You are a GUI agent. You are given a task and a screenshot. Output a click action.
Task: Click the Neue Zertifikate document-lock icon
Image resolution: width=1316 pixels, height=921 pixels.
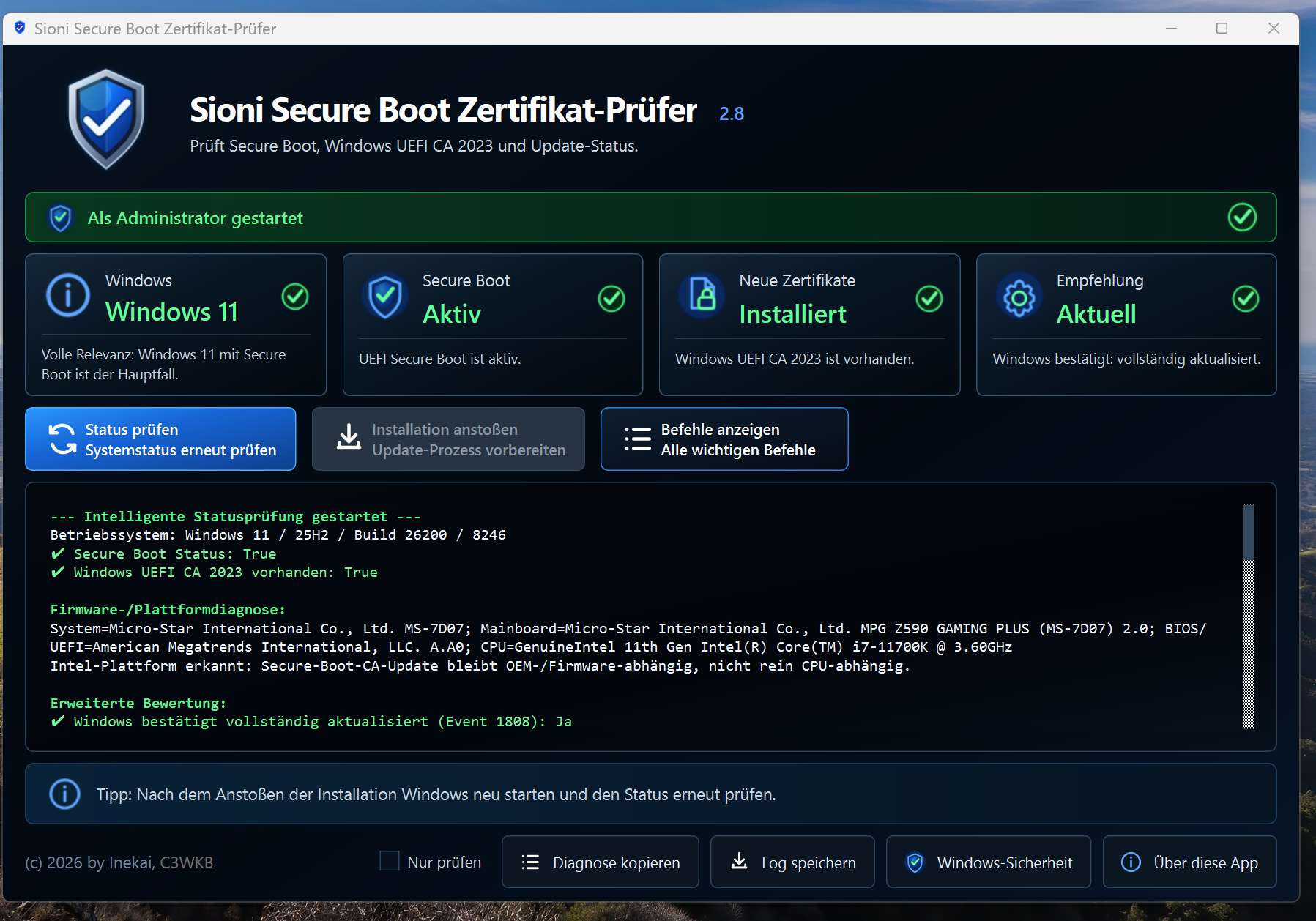click(x=702, y=296)
